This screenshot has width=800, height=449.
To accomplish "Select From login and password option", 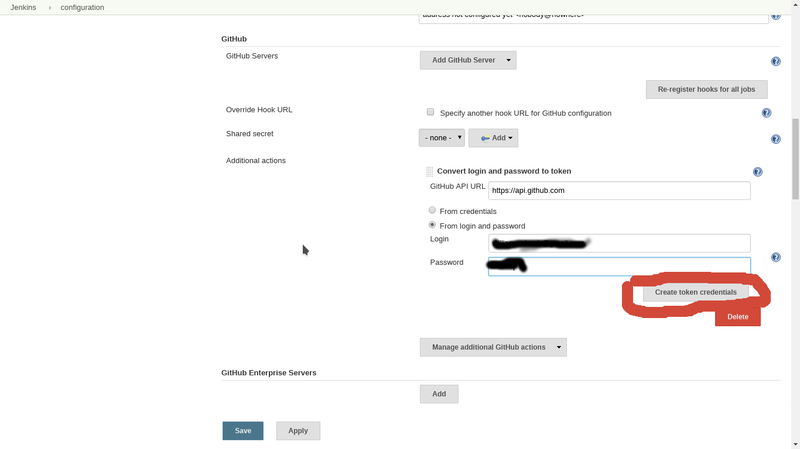I will pos(432,224).
